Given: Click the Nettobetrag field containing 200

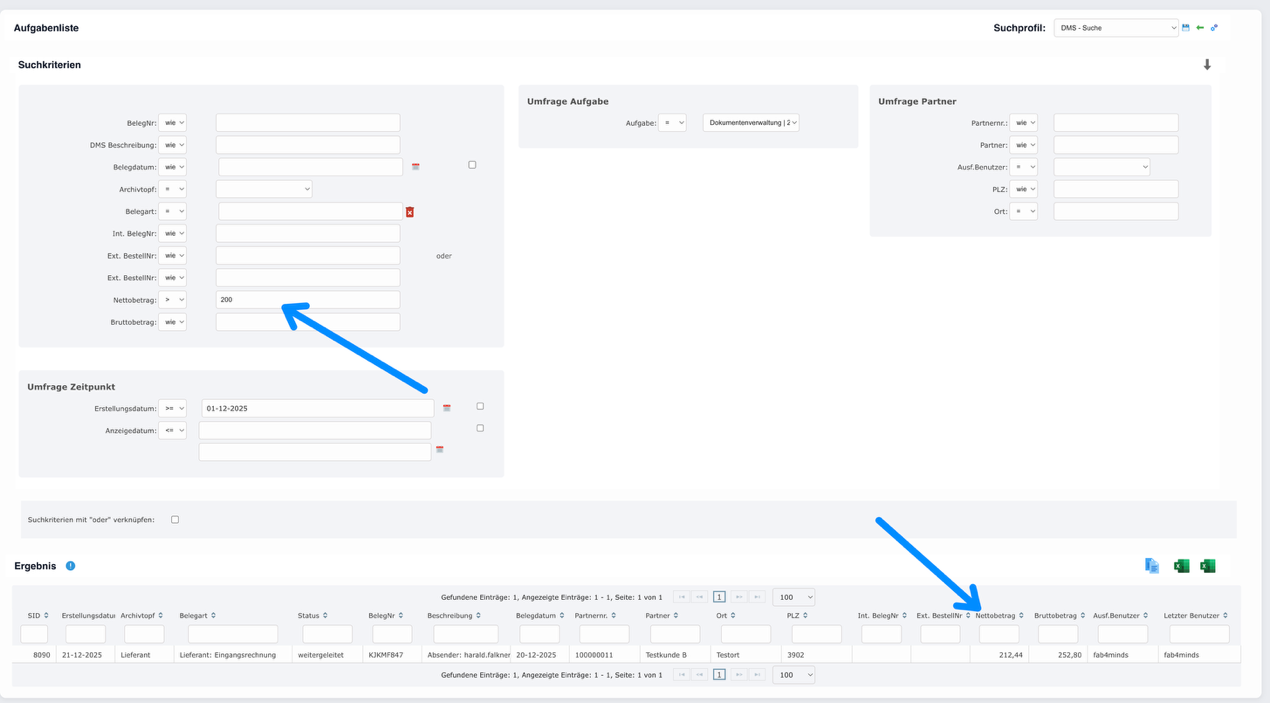Looking at the screenshot, I should (x=308, y=300).
